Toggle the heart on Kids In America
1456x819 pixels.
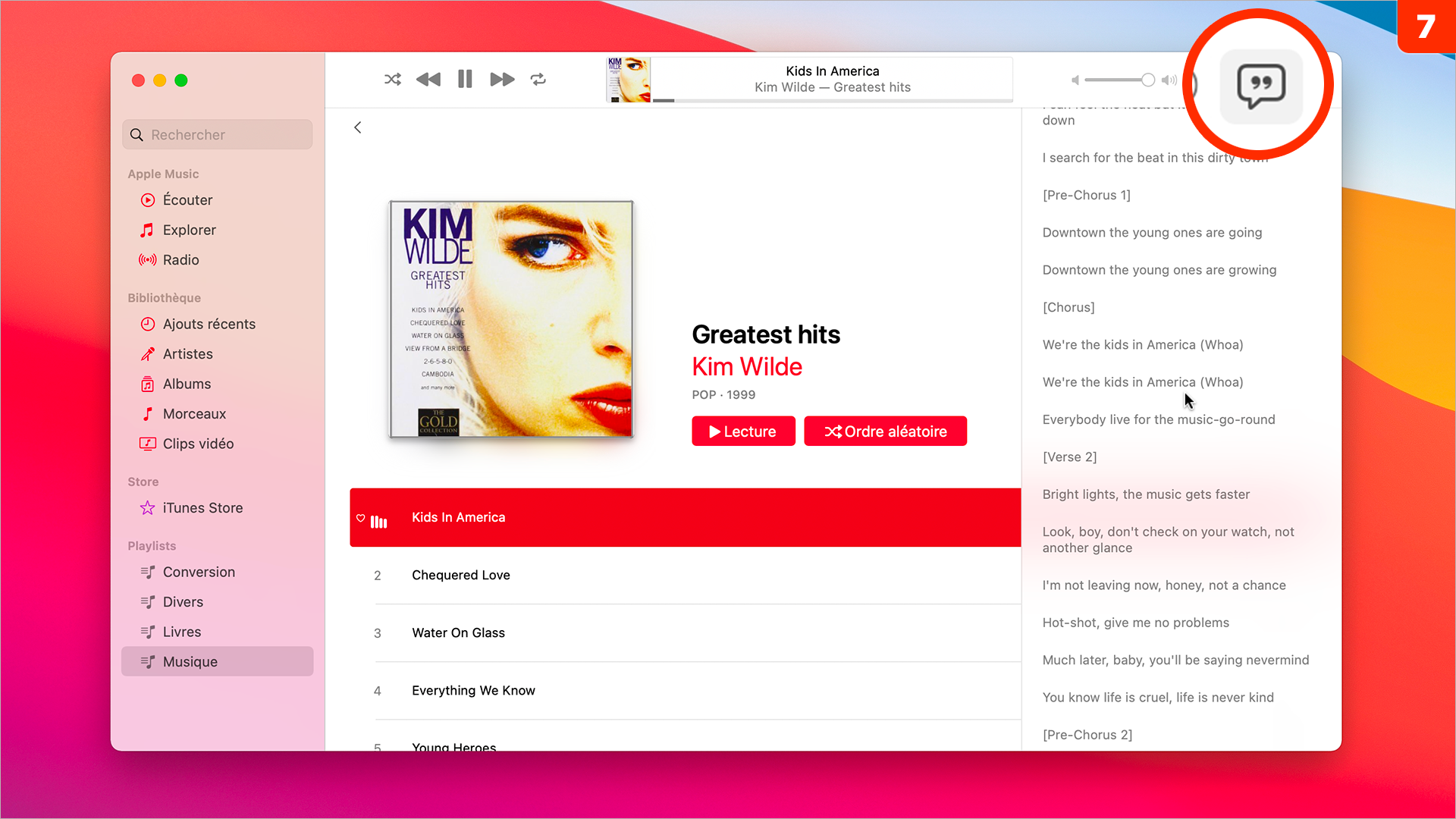pyautogui.click(x=361, y=518)
